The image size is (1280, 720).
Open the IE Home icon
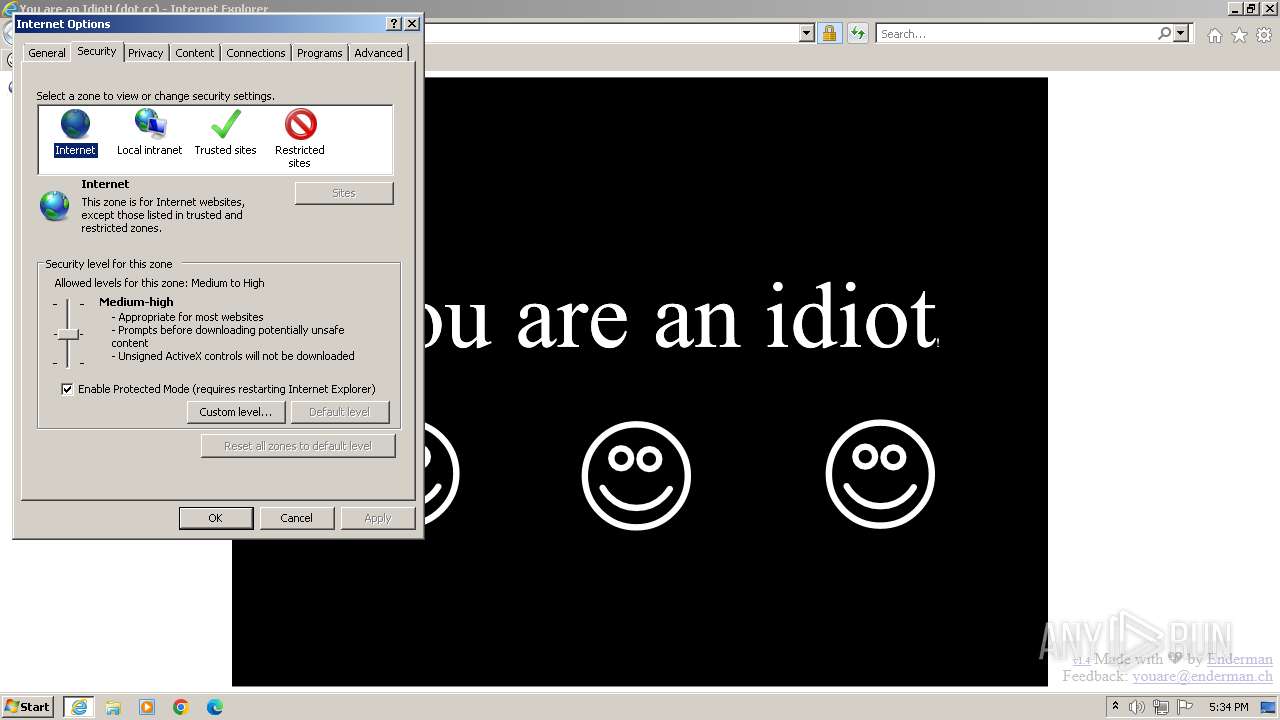[x=1214, y=35]
